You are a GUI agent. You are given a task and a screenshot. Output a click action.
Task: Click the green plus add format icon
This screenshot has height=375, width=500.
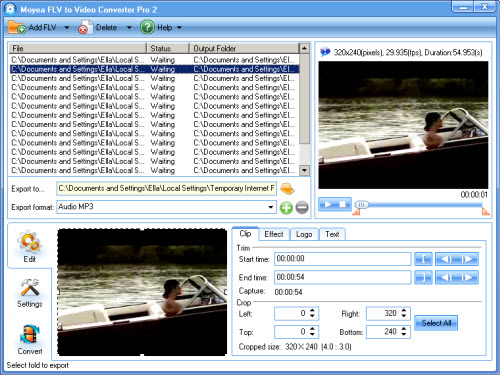coord(286,208)
